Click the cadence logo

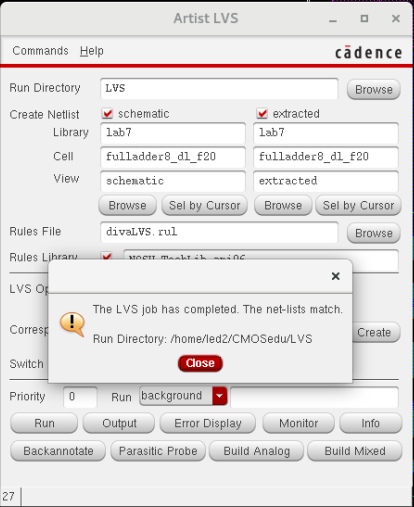[368, 52]
